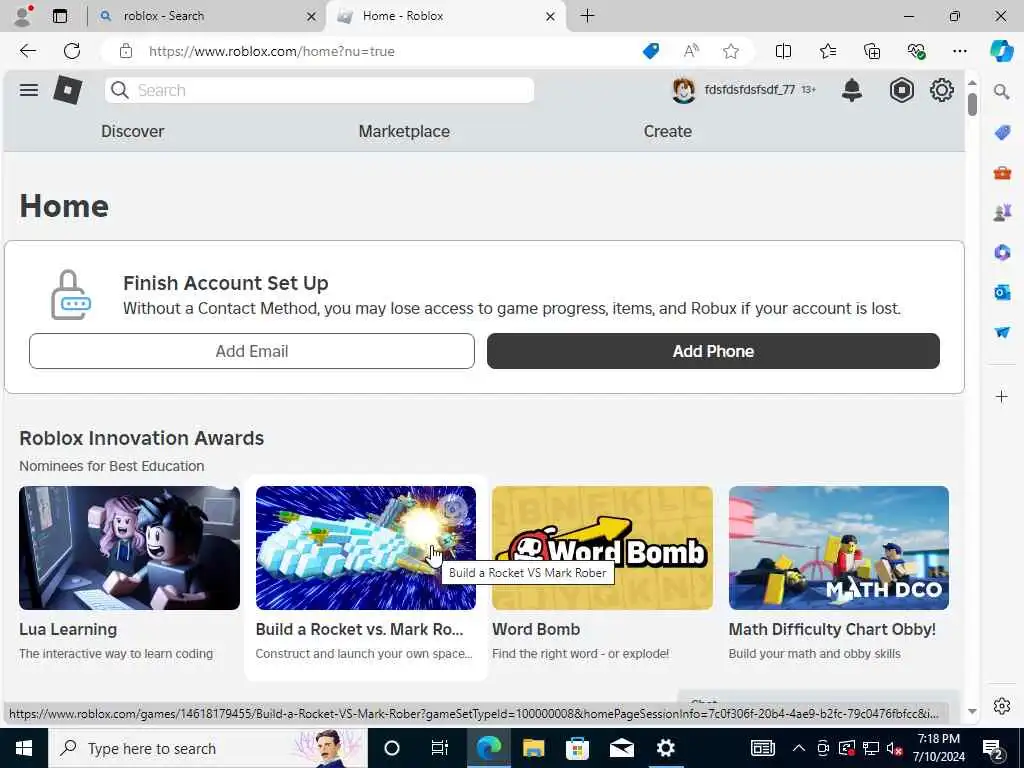Add this page to favorites star
Viewport: 1024px width, 768px height.
731,51
